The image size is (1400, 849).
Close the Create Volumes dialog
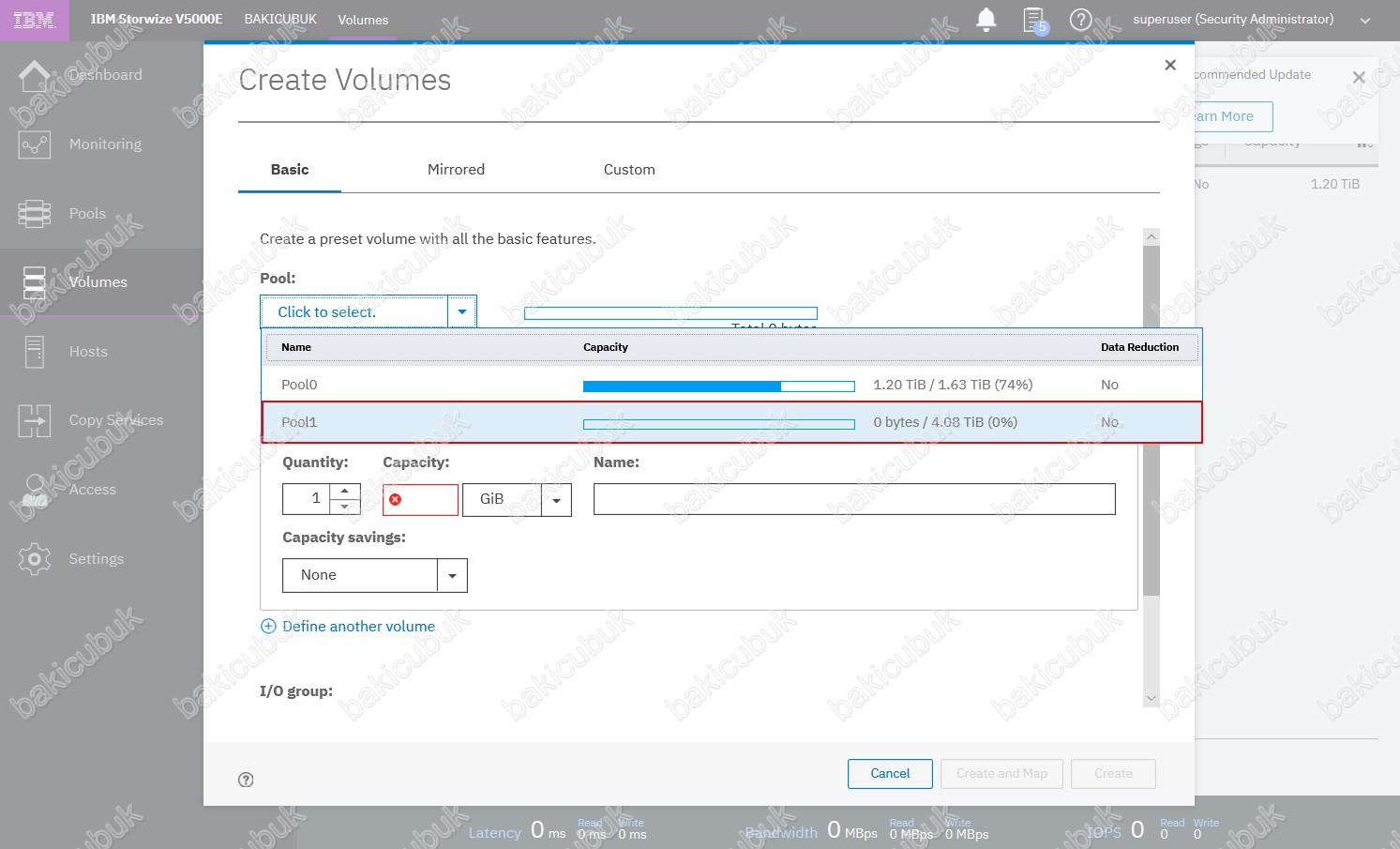coord(1169,65)
